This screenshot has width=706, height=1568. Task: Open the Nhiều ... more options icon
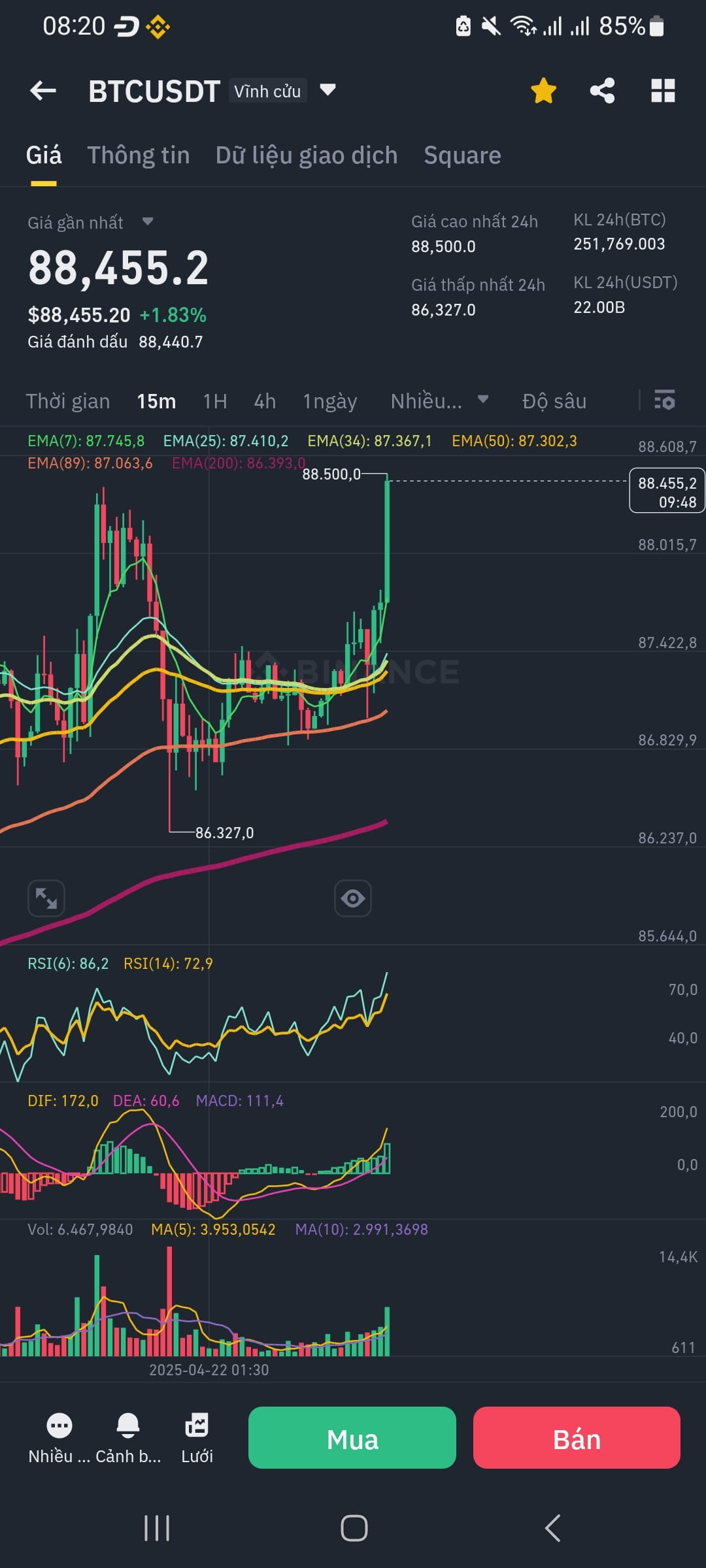(x=59, y=1439)
